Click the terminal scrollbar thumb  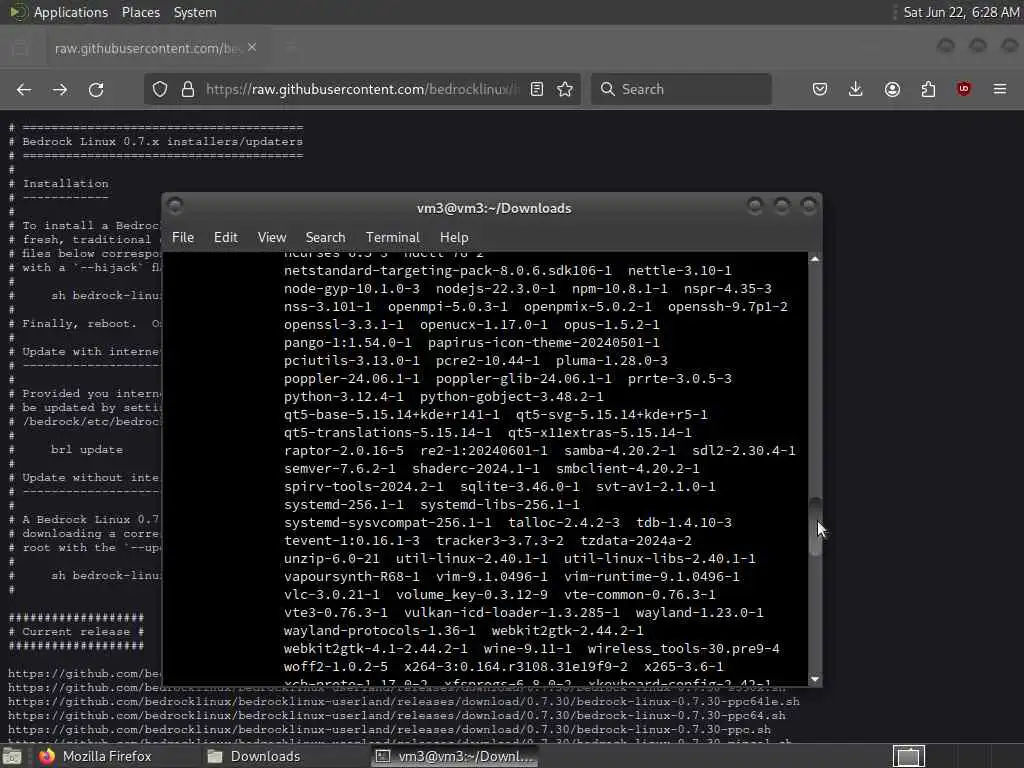coord(814,527)
